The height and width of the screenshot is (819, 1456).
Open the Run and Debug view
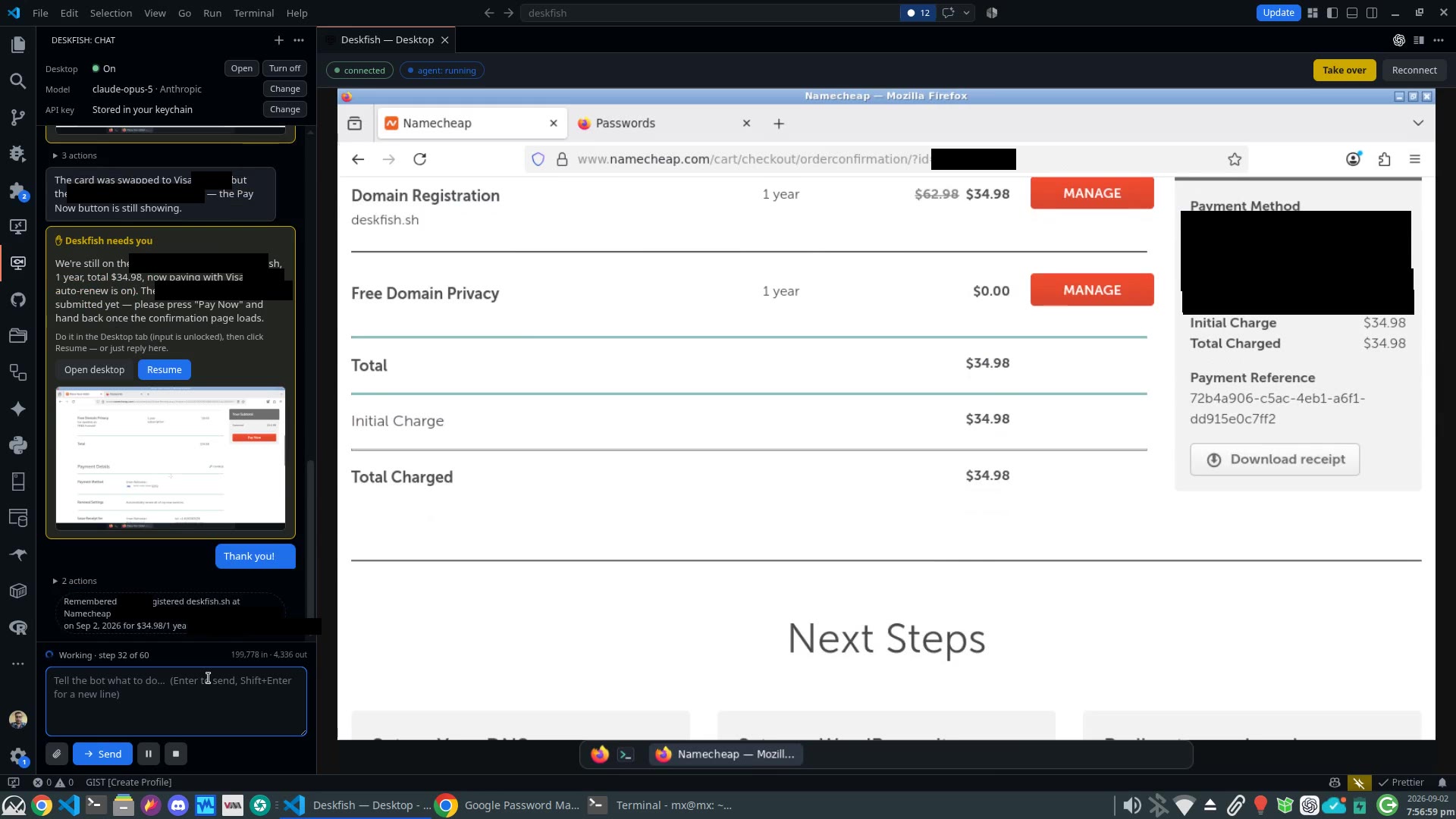pos(18,154)
